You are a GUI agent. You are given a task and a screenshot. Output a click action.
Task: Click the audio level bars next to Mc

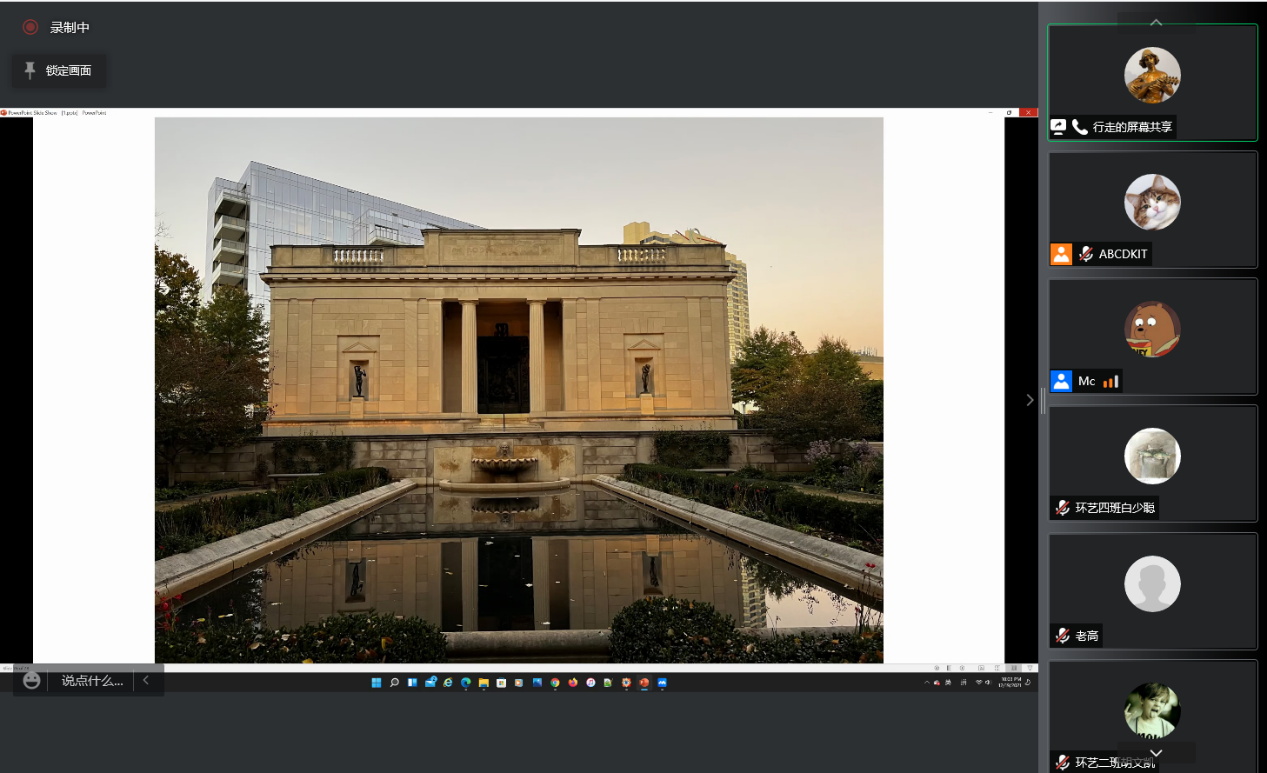[1110, 381]
